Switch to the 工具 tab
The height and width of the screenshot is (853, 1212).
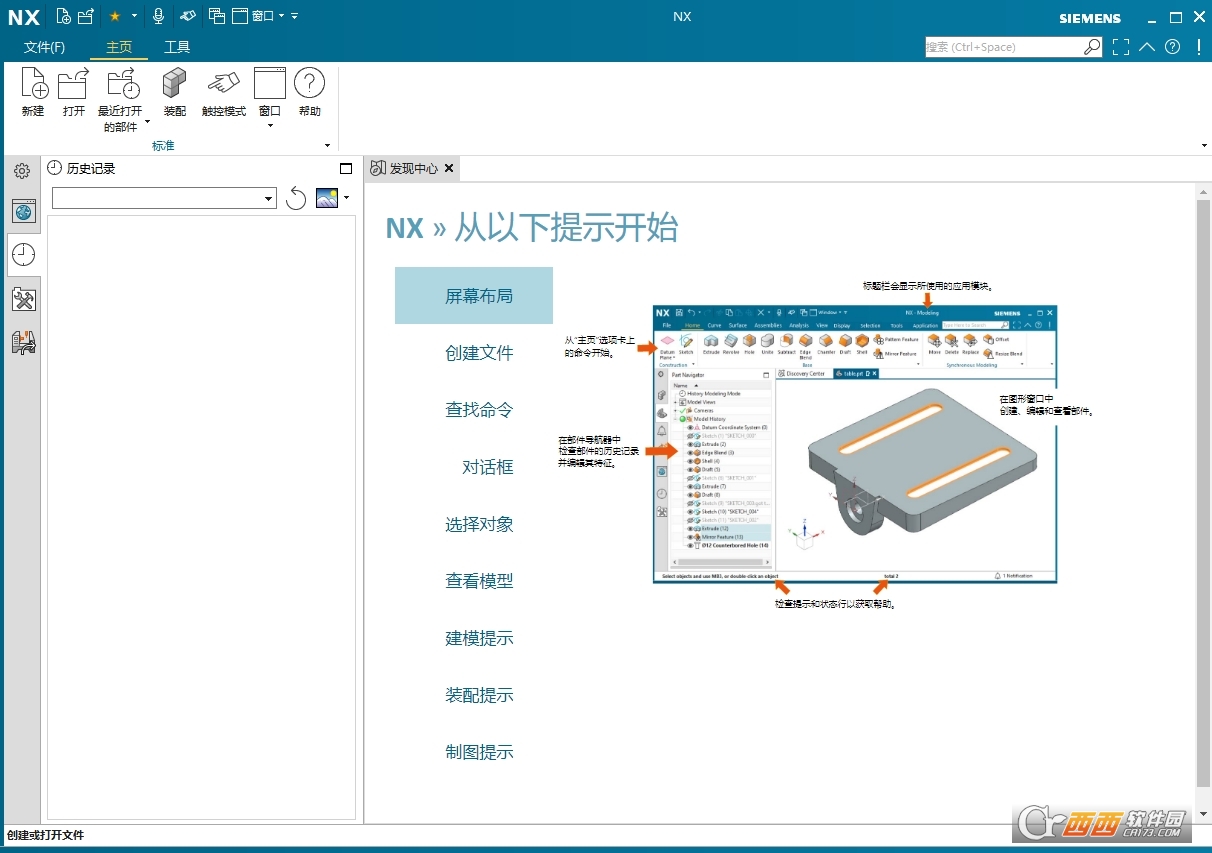tap(177, 47)
